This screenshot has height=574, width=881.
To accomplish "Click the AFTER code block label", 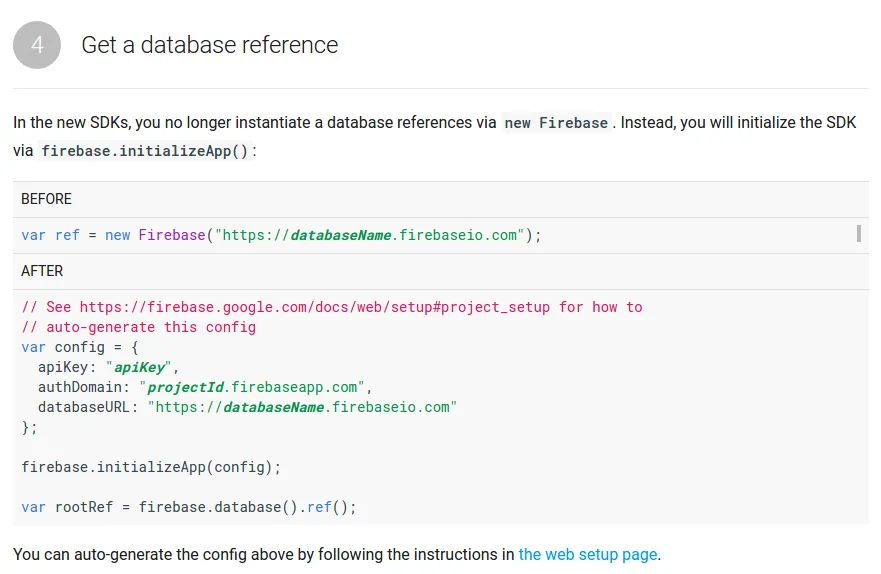I will 42,271.
